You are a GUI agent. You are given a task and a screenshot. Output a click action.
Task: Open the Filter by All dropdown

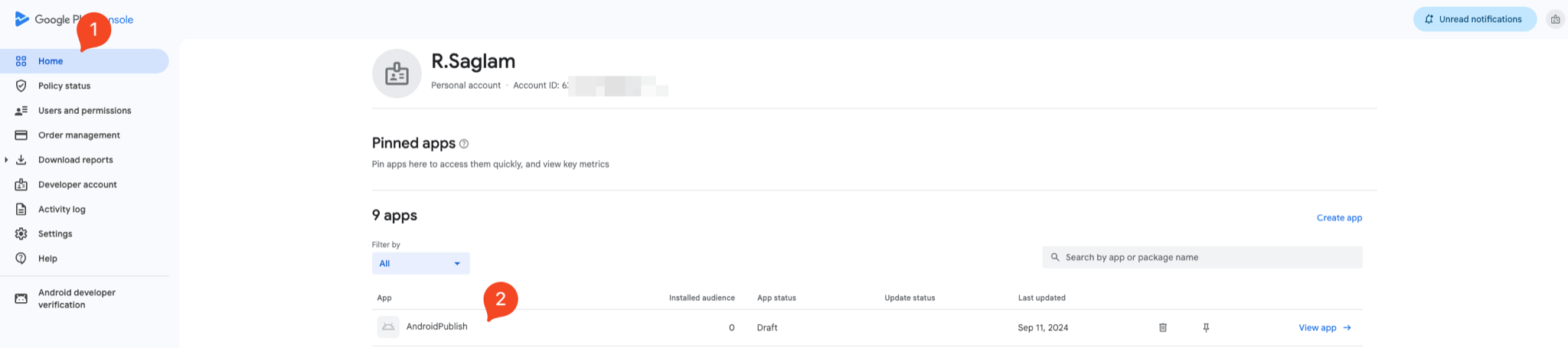(x=421, y=263)
